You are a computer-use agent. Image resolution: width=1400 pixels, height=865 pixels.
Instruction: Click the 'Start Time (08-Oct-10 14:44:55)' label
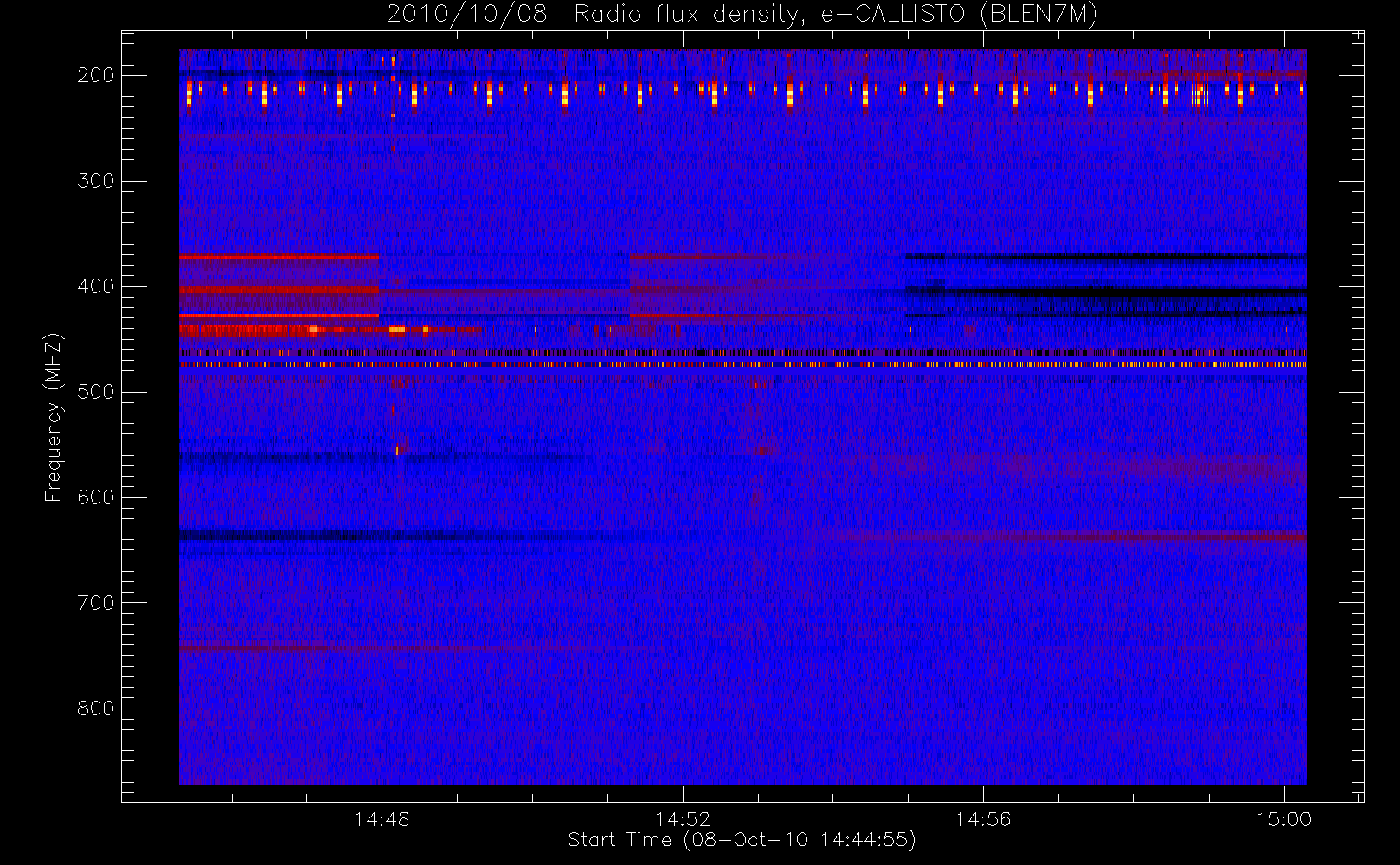point(742,840)
